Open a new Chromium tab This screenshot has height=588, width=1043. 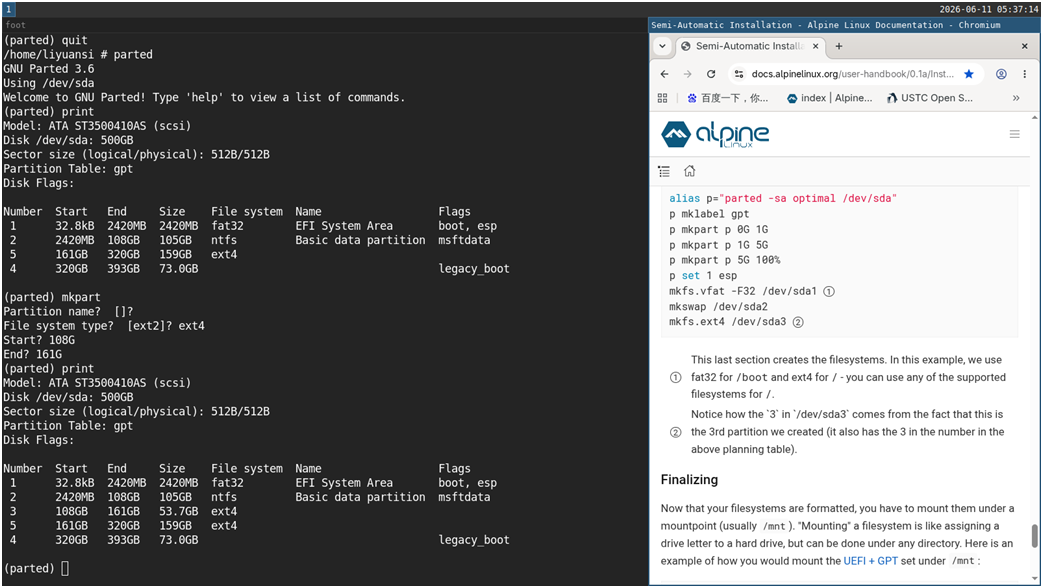(839, 46)
